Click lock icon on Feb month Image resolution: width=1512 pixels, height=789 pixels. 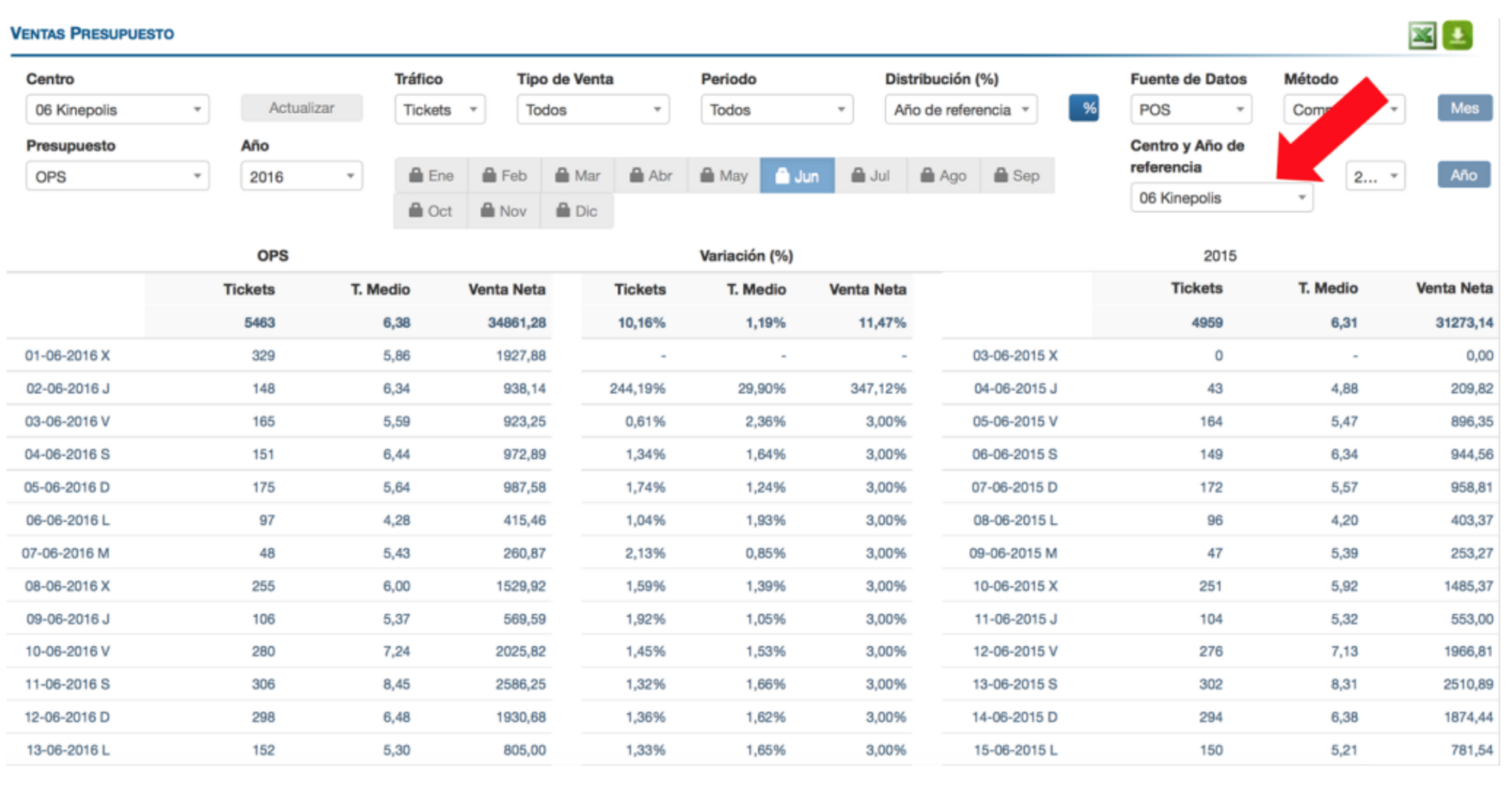(489, 176)
